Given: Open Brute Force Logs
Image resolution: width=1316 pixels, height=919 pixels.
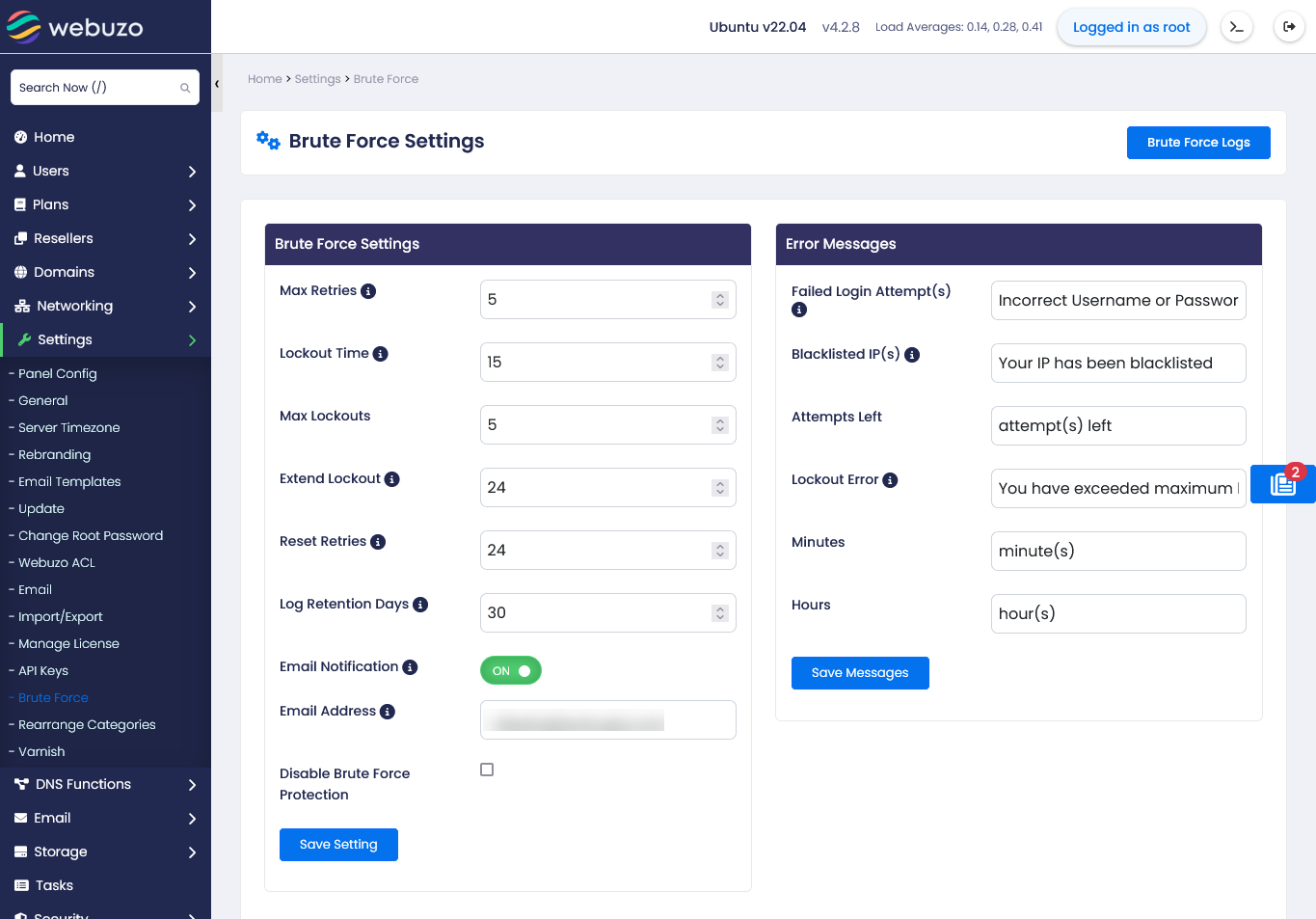Looking at the screenshot, I should (x=1198, y=143).
